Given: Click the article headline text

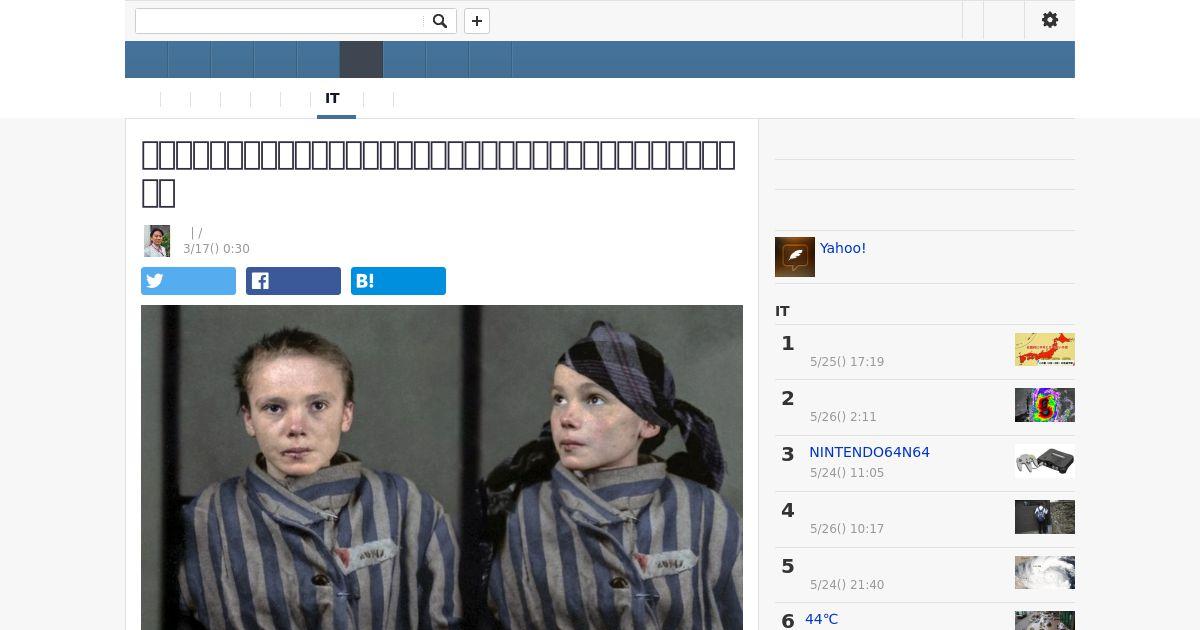Looking at the screenshot, I should point(439,173).
